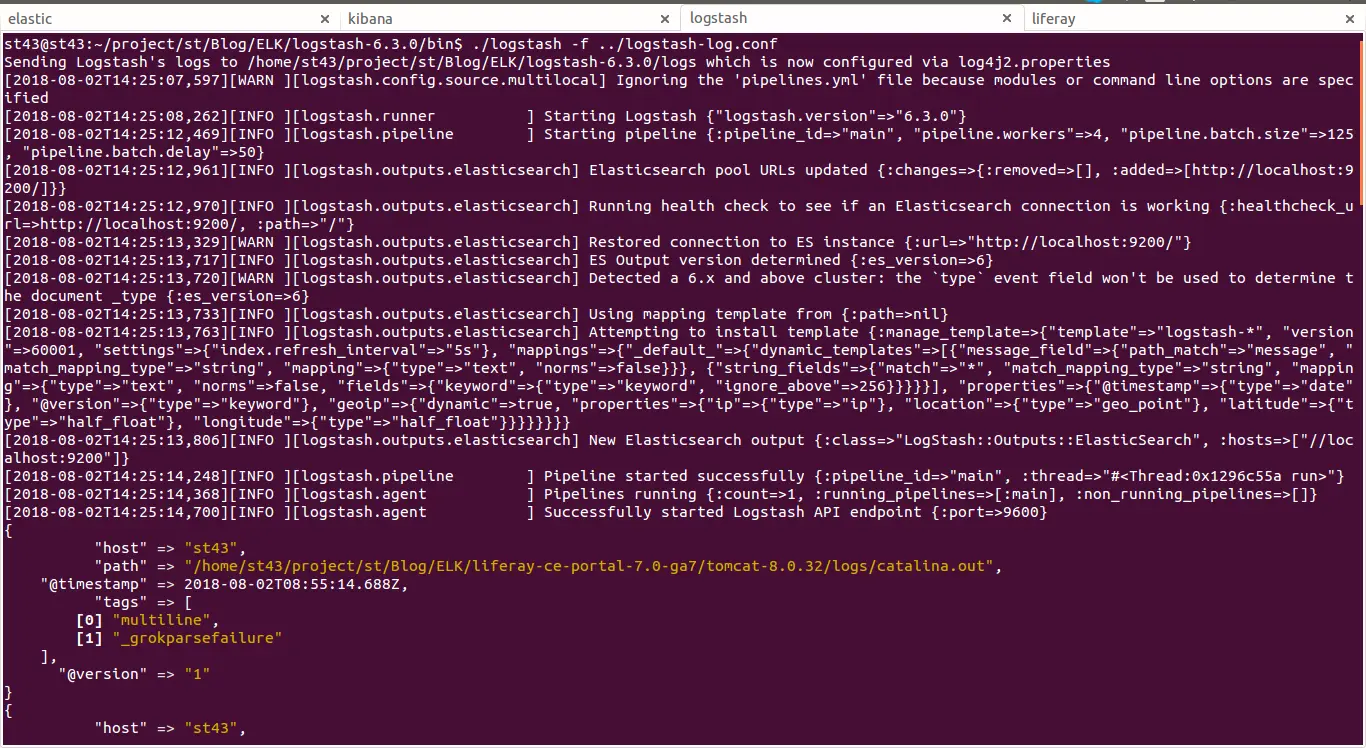
Task: Click 'Attempting to install template' log line
Action: pos(679,377)
